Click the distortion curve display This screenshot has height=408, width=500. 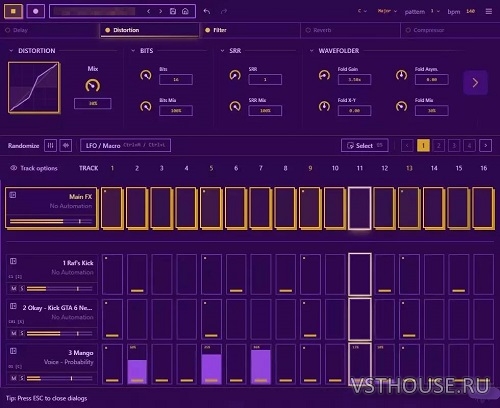pyautogui.click(x=34, y=88)
